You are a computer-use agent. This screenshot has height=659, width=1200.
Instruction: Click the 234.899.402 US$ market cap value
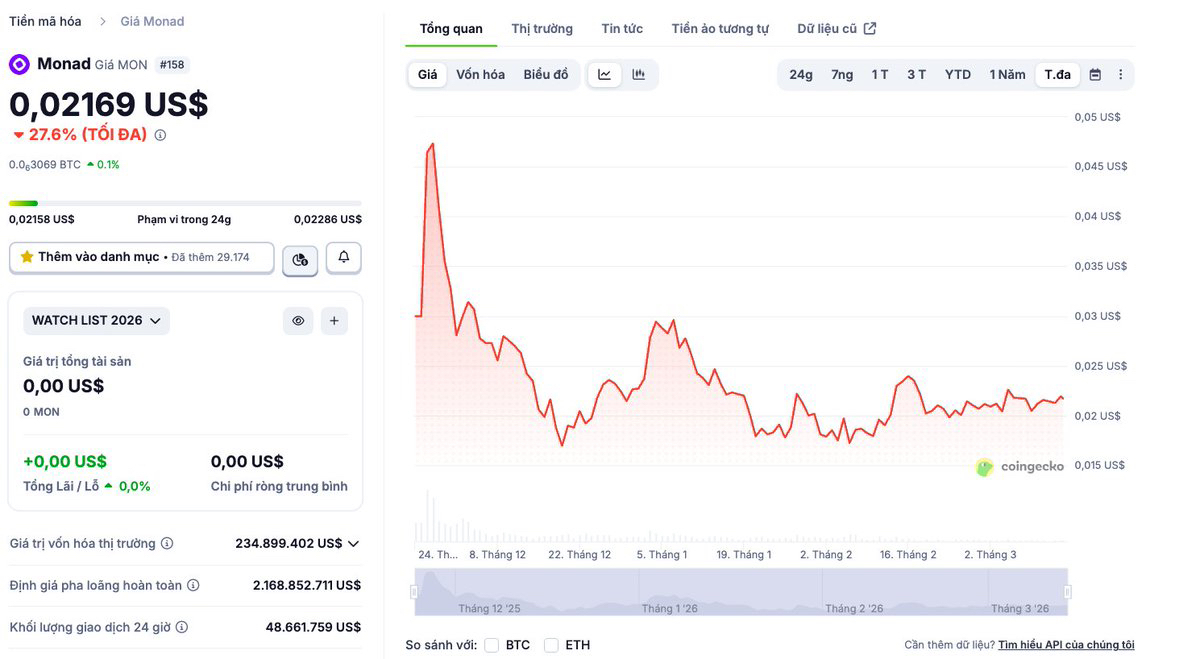(x=289, y=544)
